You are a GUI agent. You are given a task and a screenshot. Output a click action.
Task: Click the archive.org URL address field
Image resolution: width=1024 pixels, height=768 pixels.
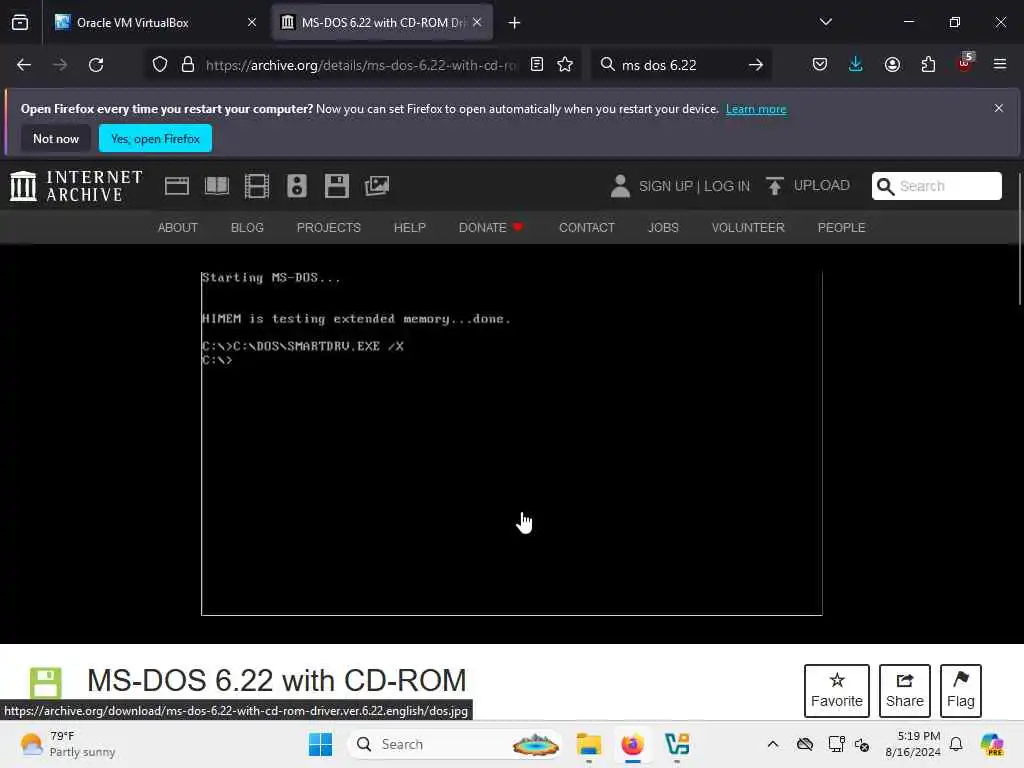pos(361,65)
